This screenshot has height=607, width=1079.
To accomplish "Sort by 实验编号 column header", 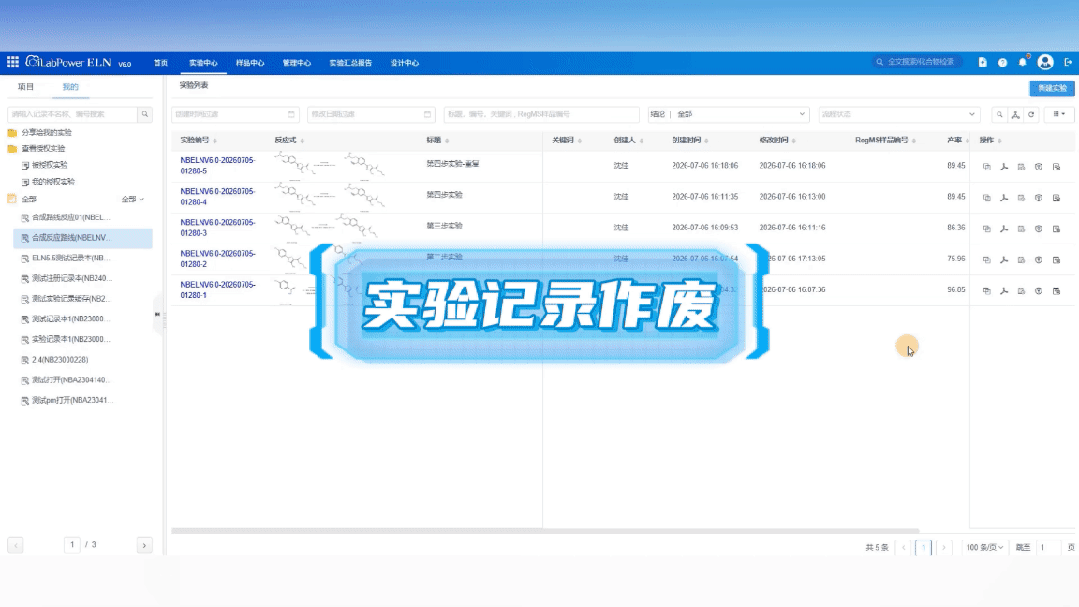I will click(x=198, y=140).
